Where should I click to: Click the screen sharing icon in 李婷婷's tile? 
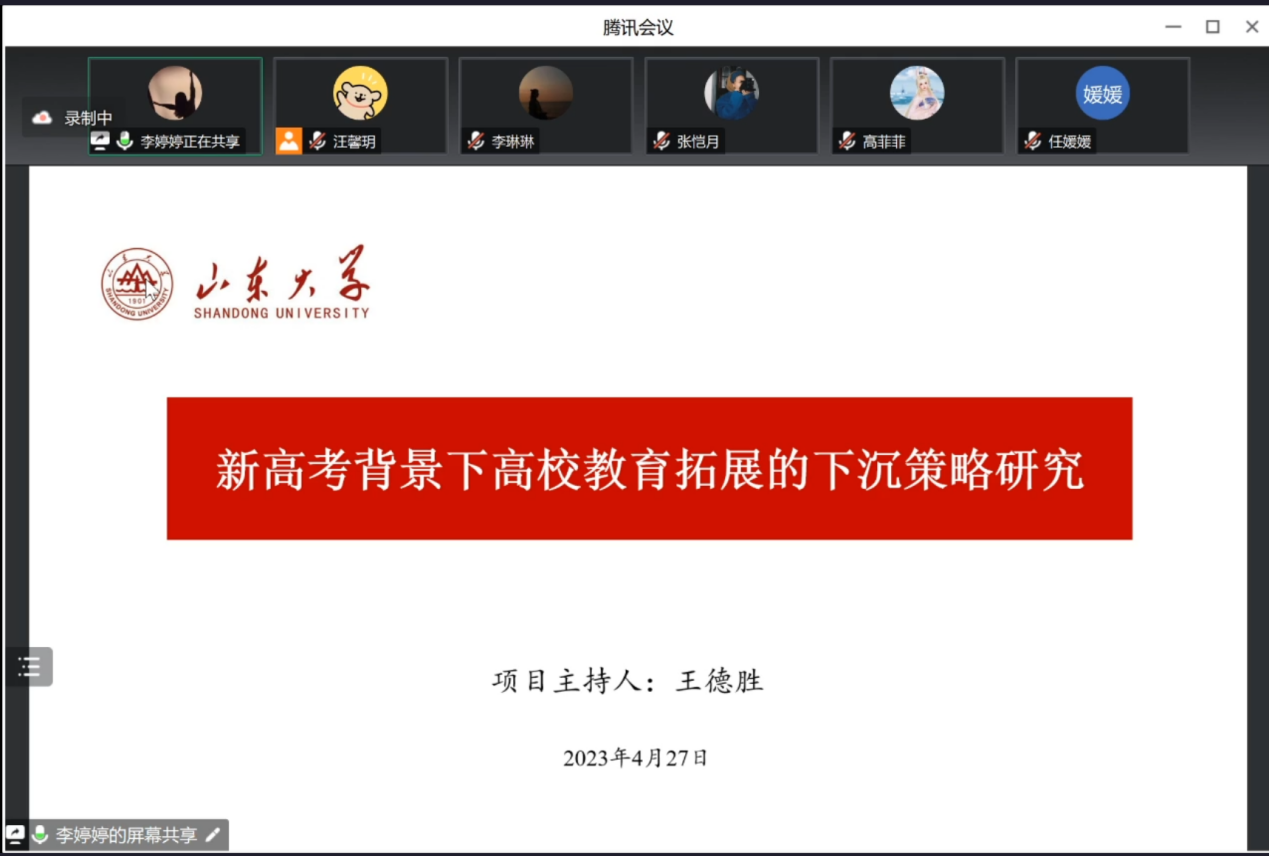tap(100, 141)
